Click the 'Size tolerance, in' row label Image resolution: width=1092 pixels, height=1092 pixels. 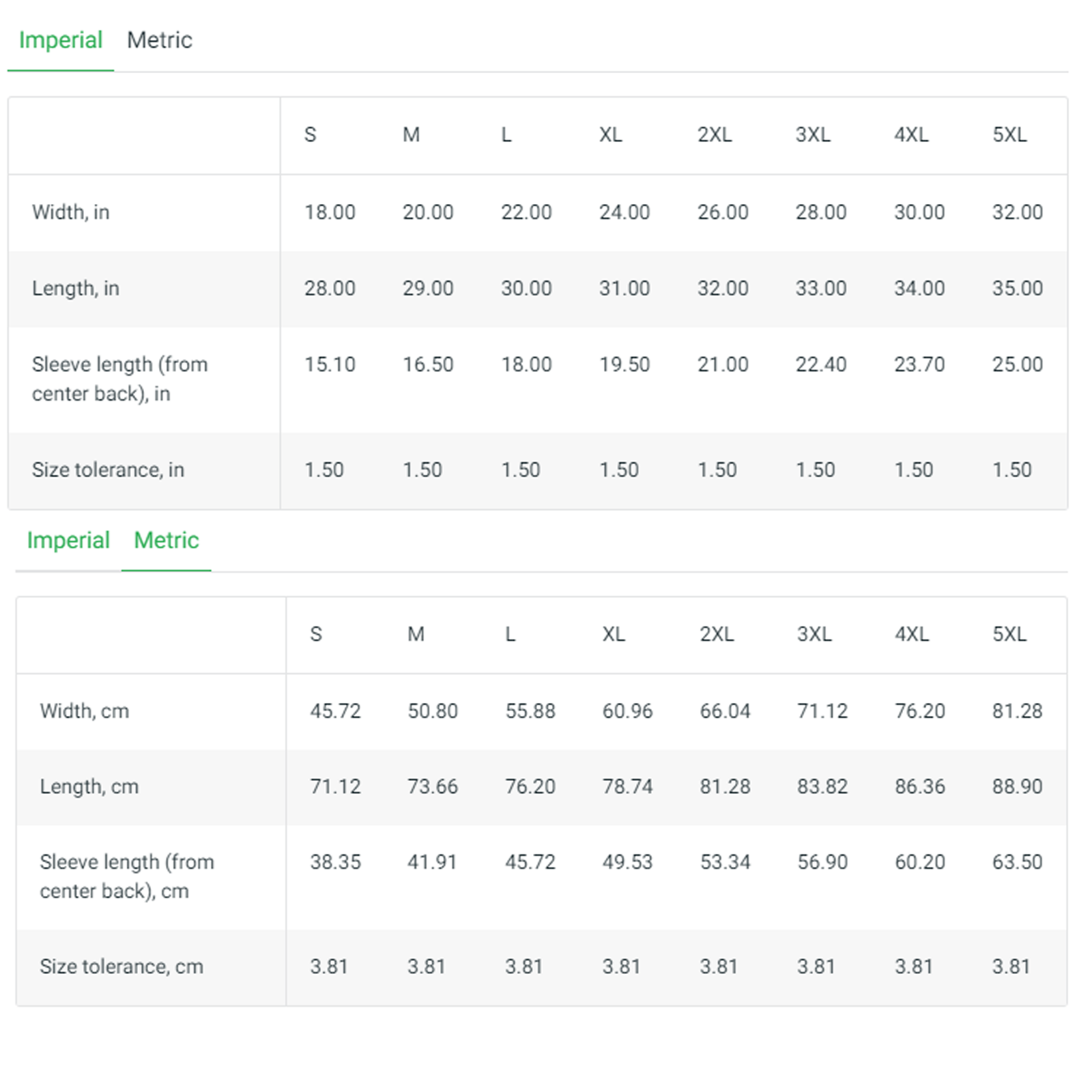[x=109, y=470]
